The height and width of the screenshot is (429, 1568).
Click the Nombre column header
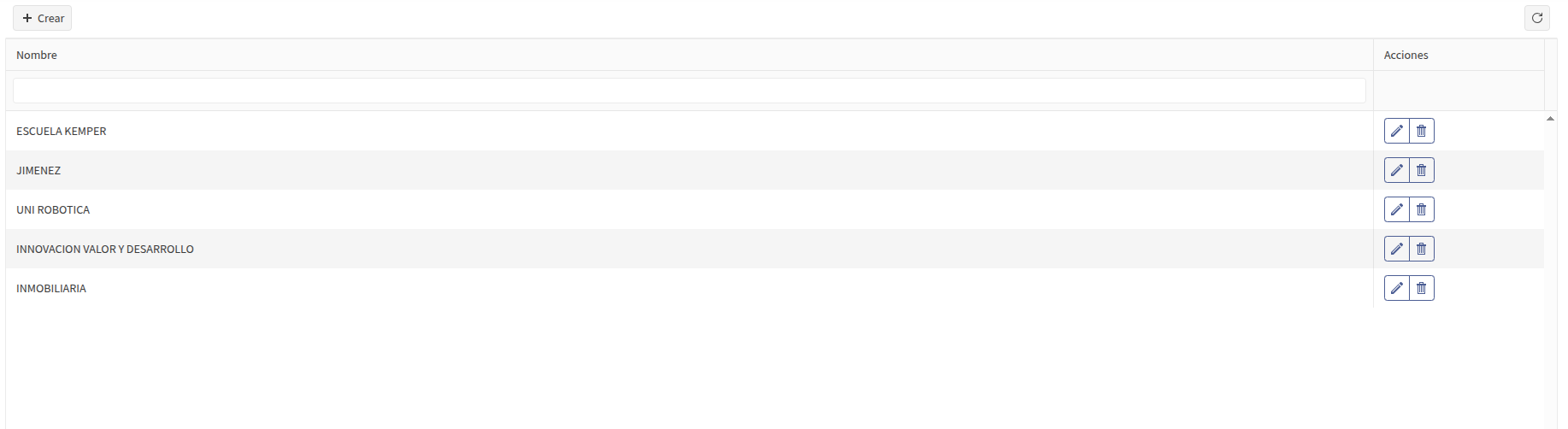click(x=689, y=55)
